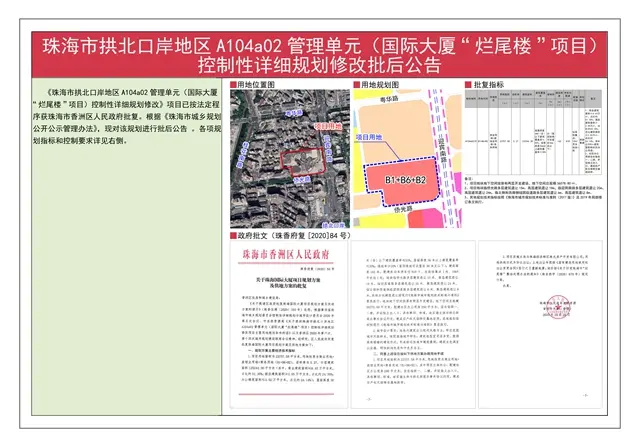
Task: Click the red square marker before 批复指标
Action: tap(468, 84)
